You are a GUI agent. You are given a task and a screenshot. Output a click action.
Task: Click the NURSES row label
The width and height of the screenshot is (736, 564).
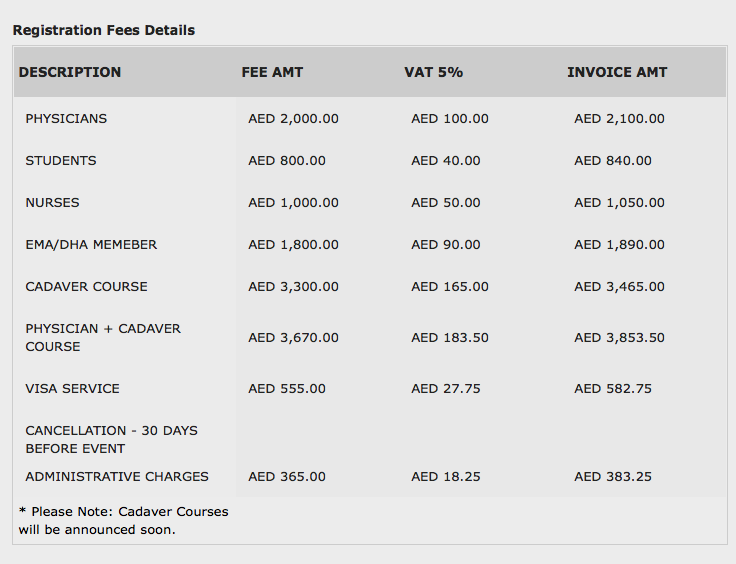[52, 202]
